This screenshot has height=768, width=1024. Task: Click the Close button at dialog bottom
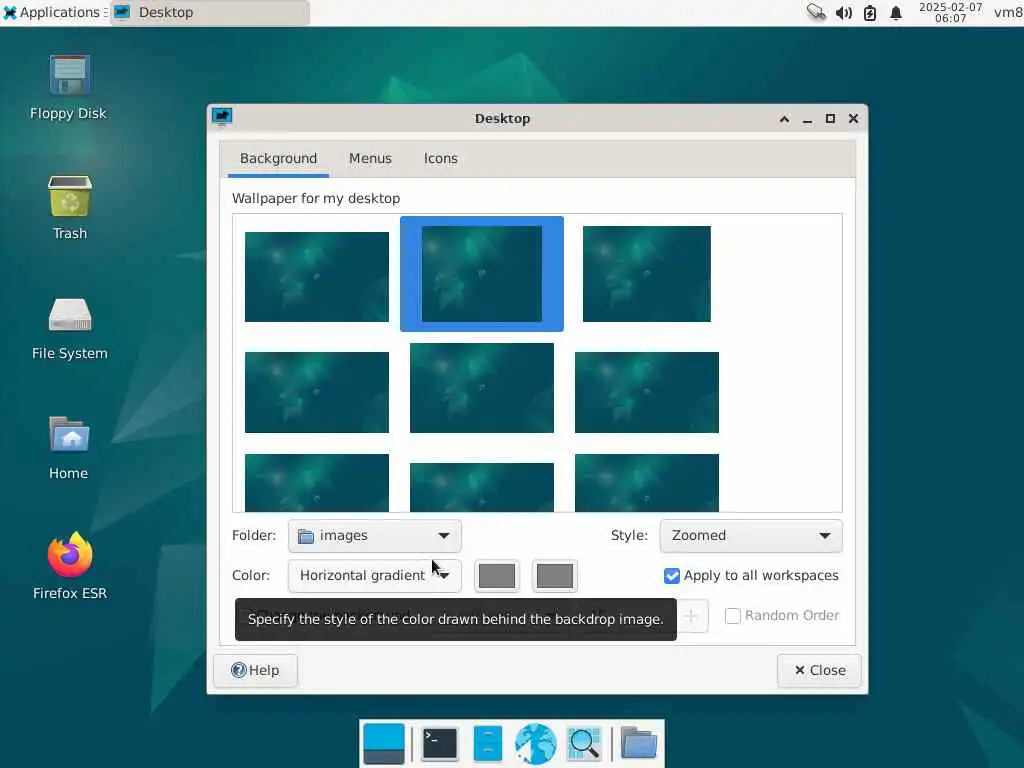coord(819,671)
